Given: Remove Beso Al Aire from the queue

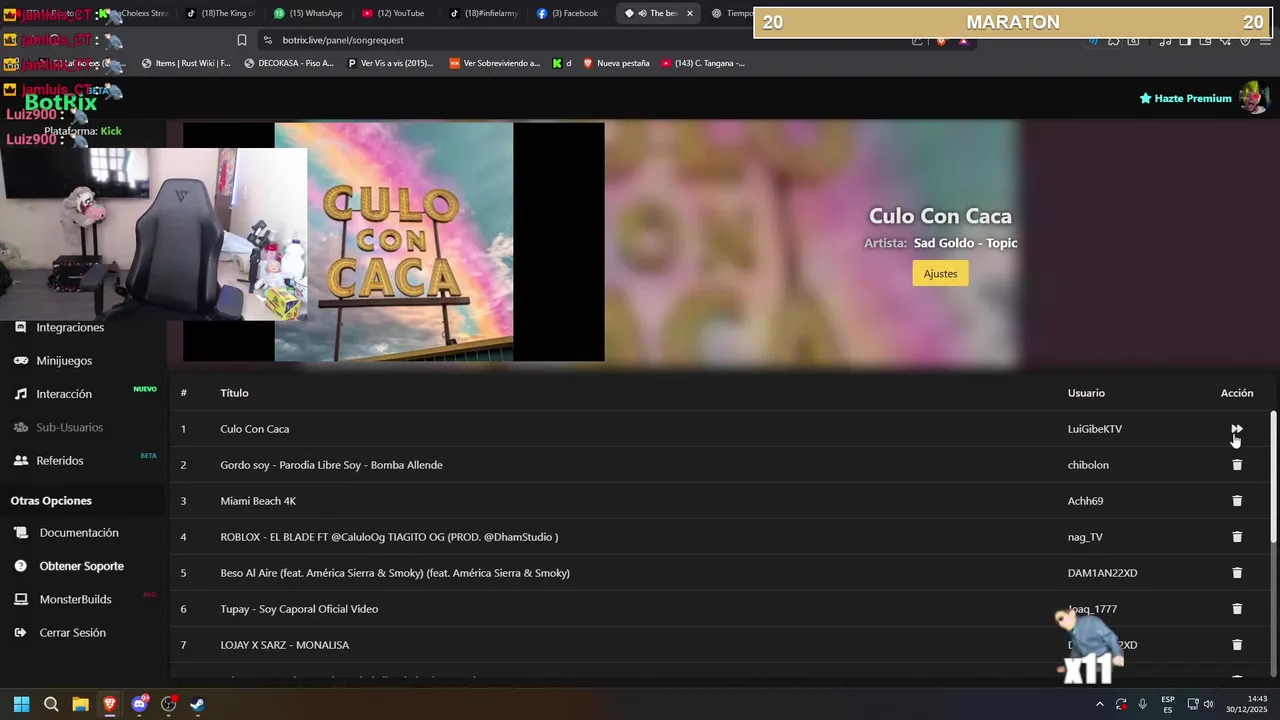Looking at the screenshot, I should pyautogui.click(x=1237, y=573).
